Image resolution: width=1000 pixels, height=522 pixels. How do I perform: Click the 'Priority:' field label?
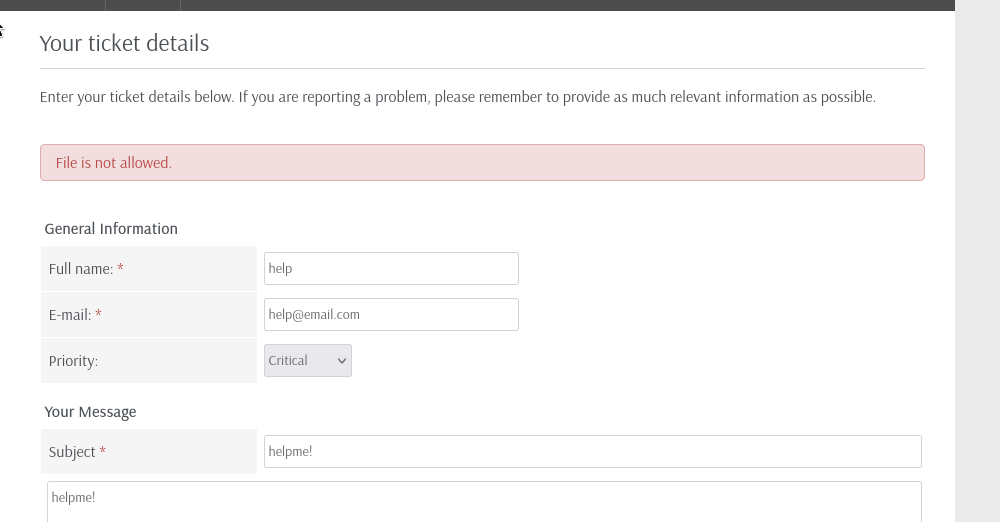coord(73,361)
